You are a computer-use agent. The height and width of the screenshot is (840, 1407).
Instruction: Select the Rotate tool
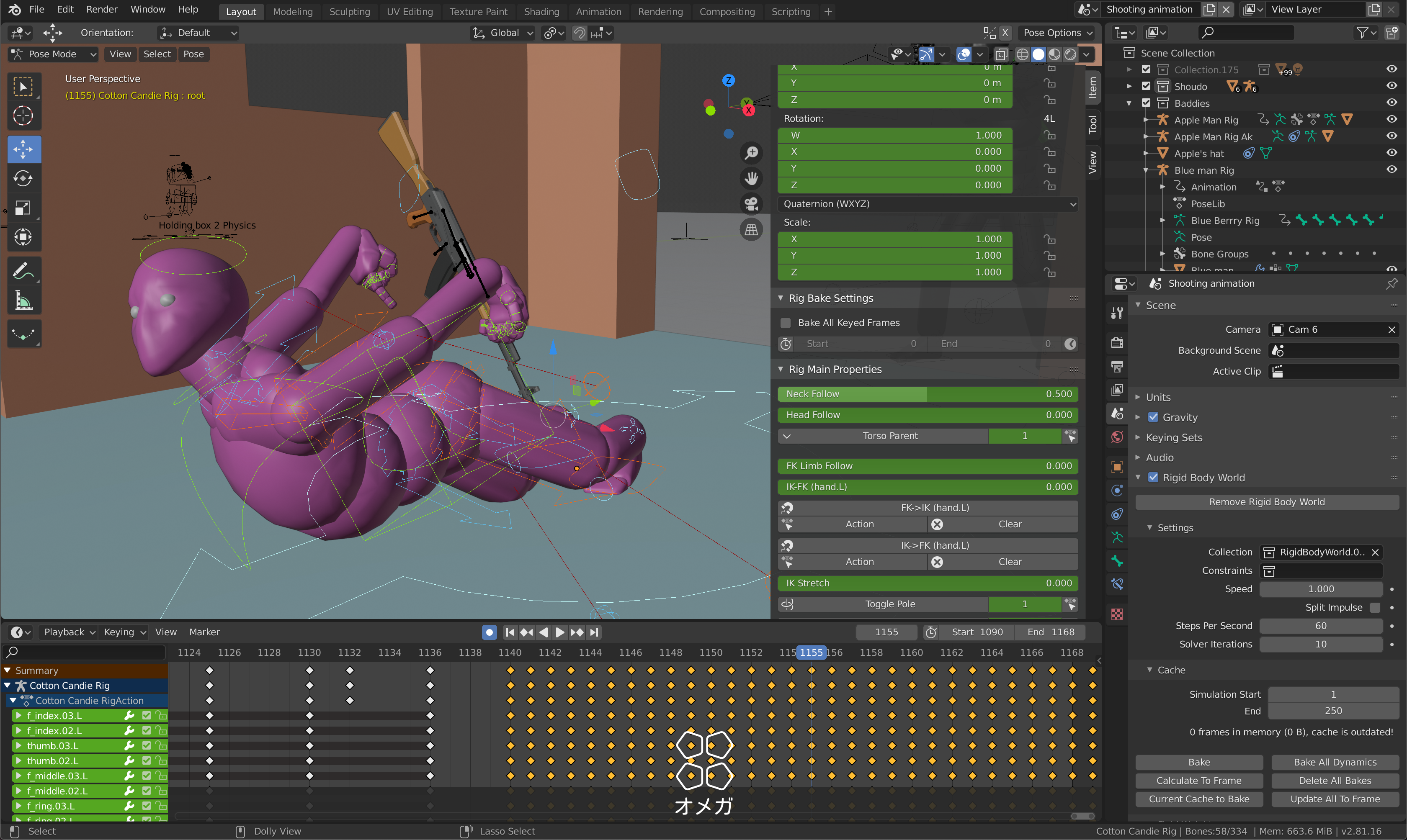click(x=23, y=179)
